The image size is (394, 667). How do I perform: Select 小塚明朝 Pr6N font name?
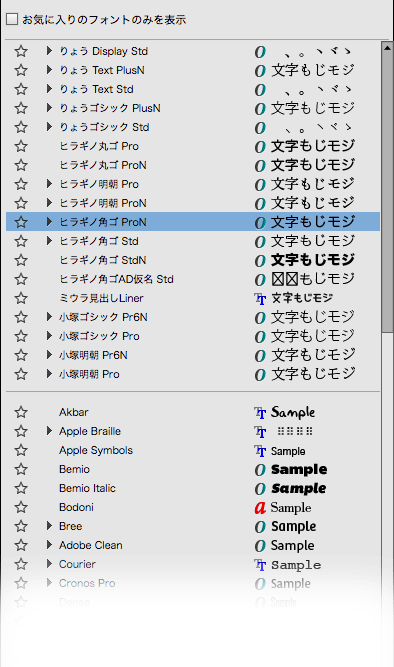click(93, 355)
